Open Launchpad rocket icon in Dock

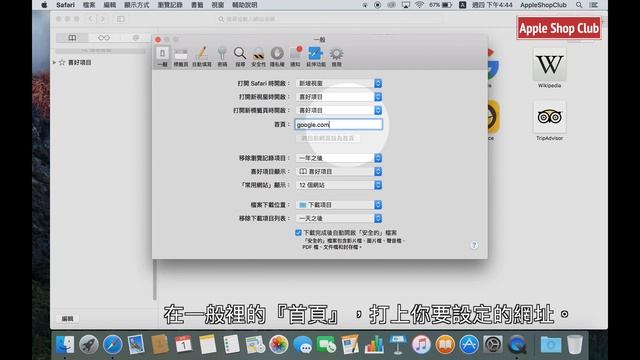coord(89,344)
